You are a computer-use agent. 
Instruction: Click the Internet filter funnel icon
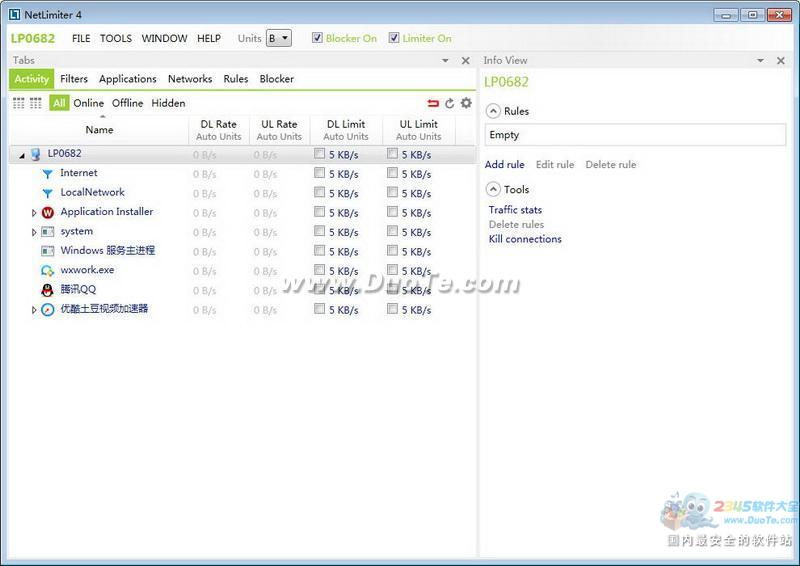47,174
